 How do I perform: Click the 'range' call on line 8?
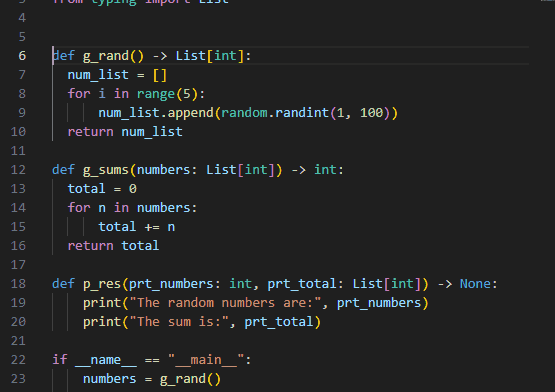[156, 94]
